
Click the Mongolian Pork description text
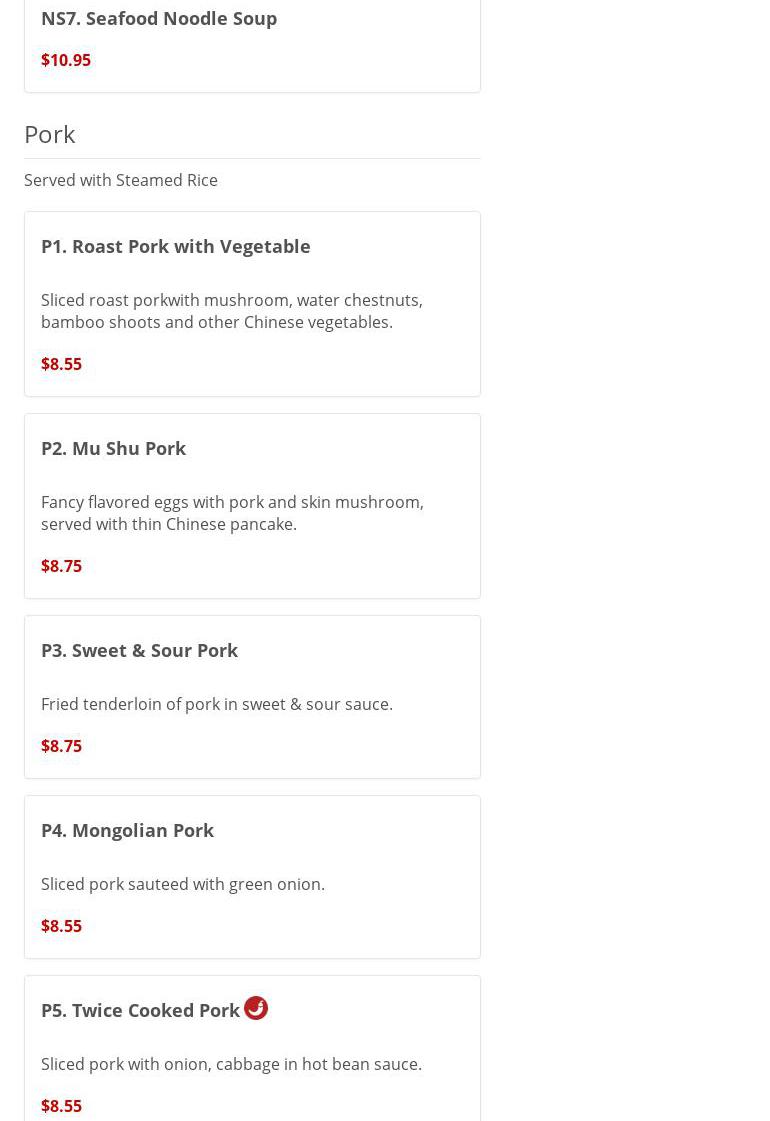(x=183, y=884)
